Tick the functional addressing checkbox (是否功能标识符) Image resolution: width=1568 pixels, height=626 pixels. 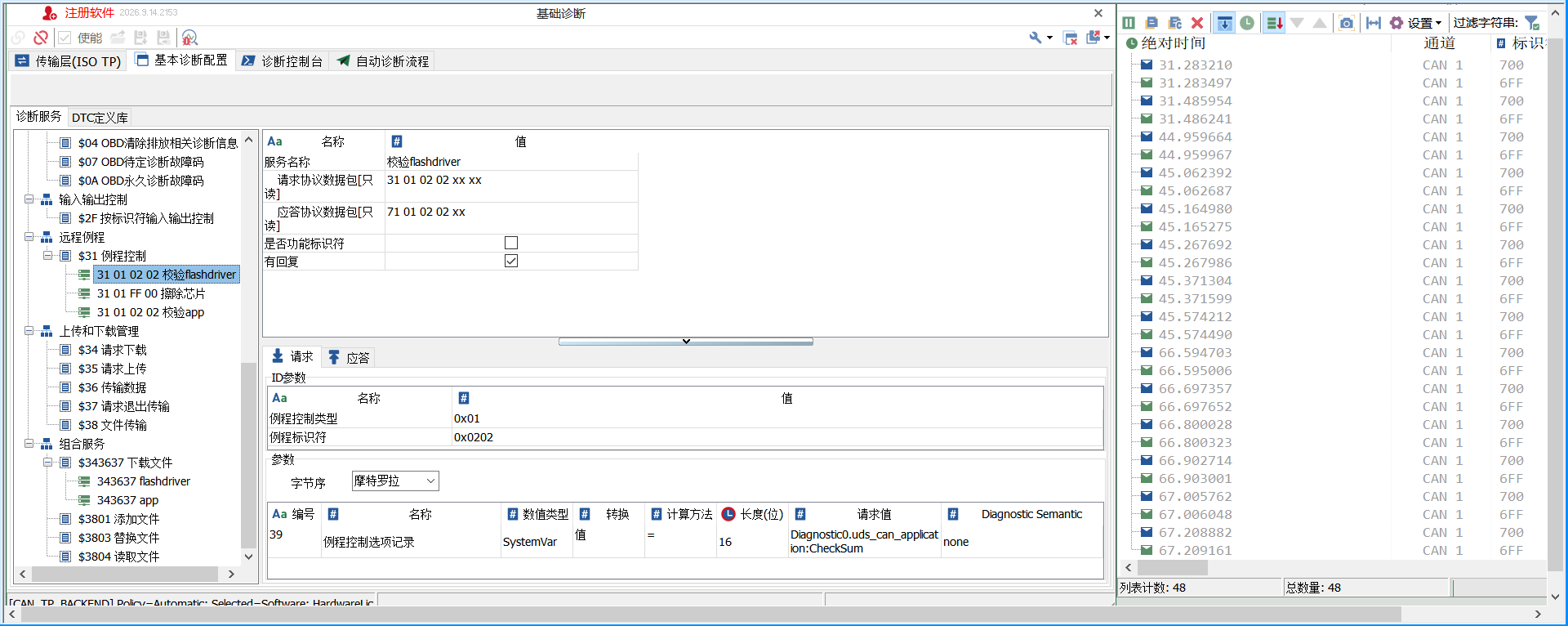[x=511, y=243]
